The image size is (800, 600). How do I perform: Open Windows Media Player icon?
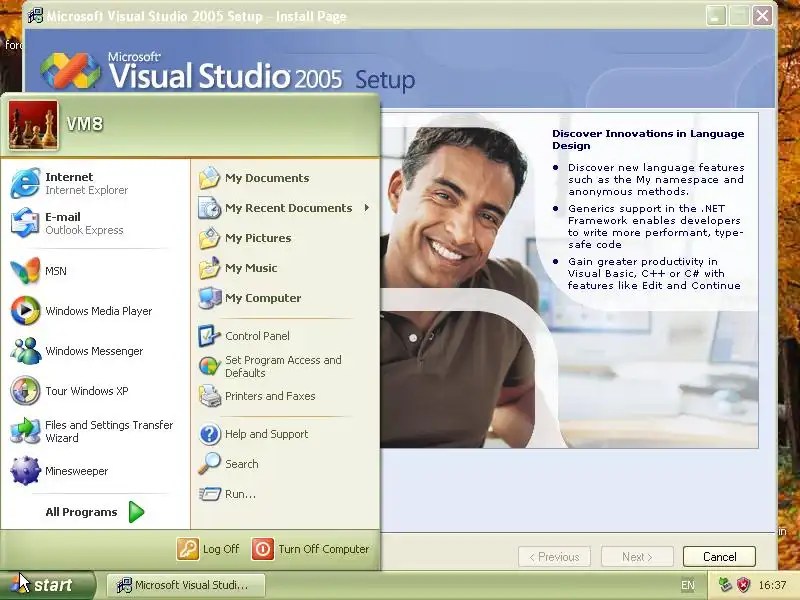25,311
